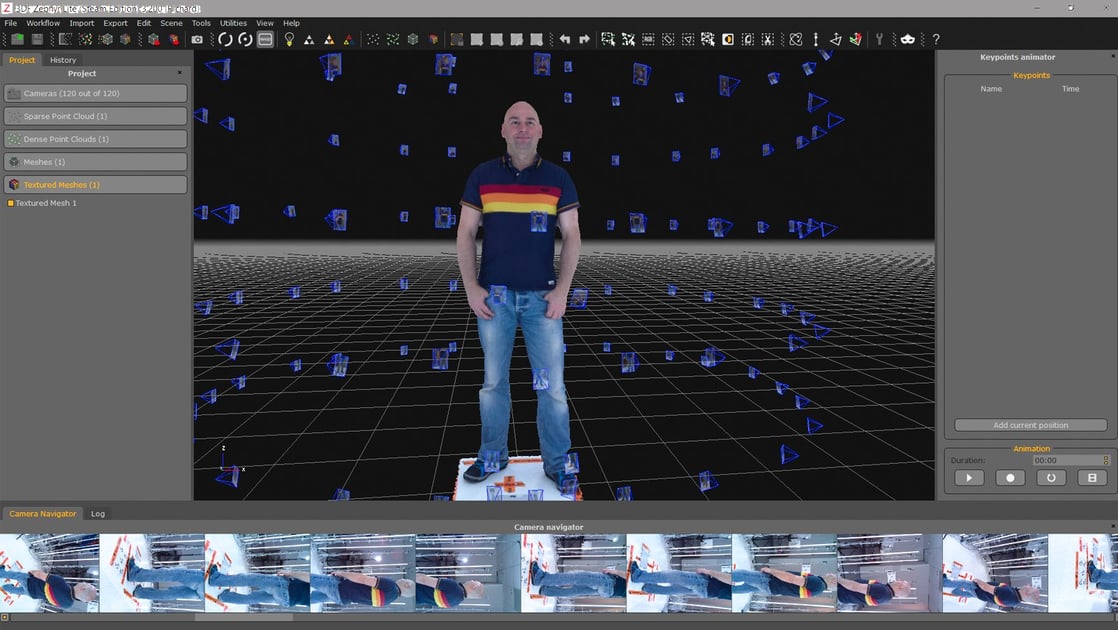Screen dimensions: 1118x630
Task: Click the Record button in the Animation panel
Action: click(1009, 477)
